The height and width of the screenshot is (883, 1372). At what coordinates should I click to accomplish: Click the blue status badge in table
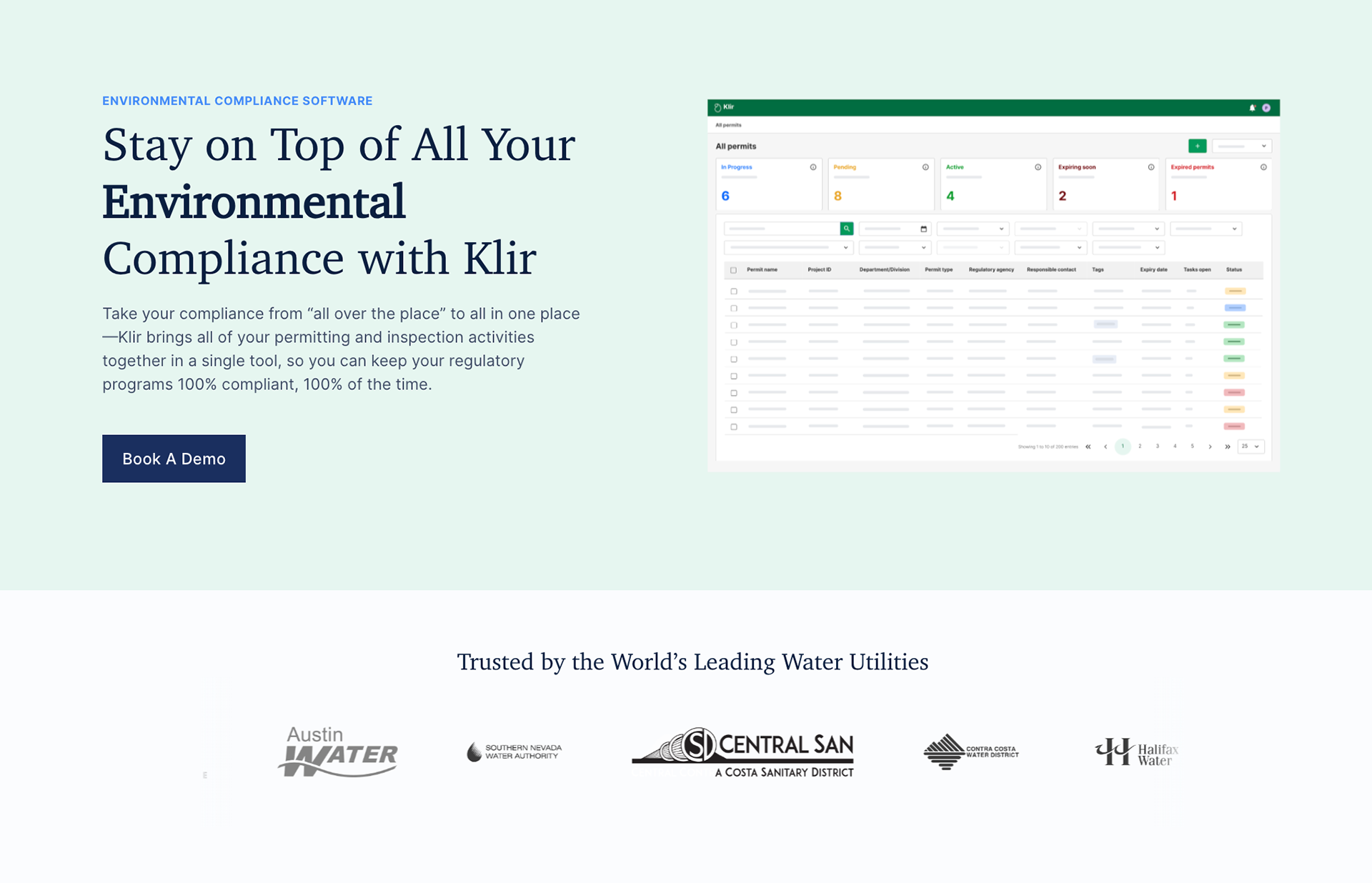[1235, 308]
